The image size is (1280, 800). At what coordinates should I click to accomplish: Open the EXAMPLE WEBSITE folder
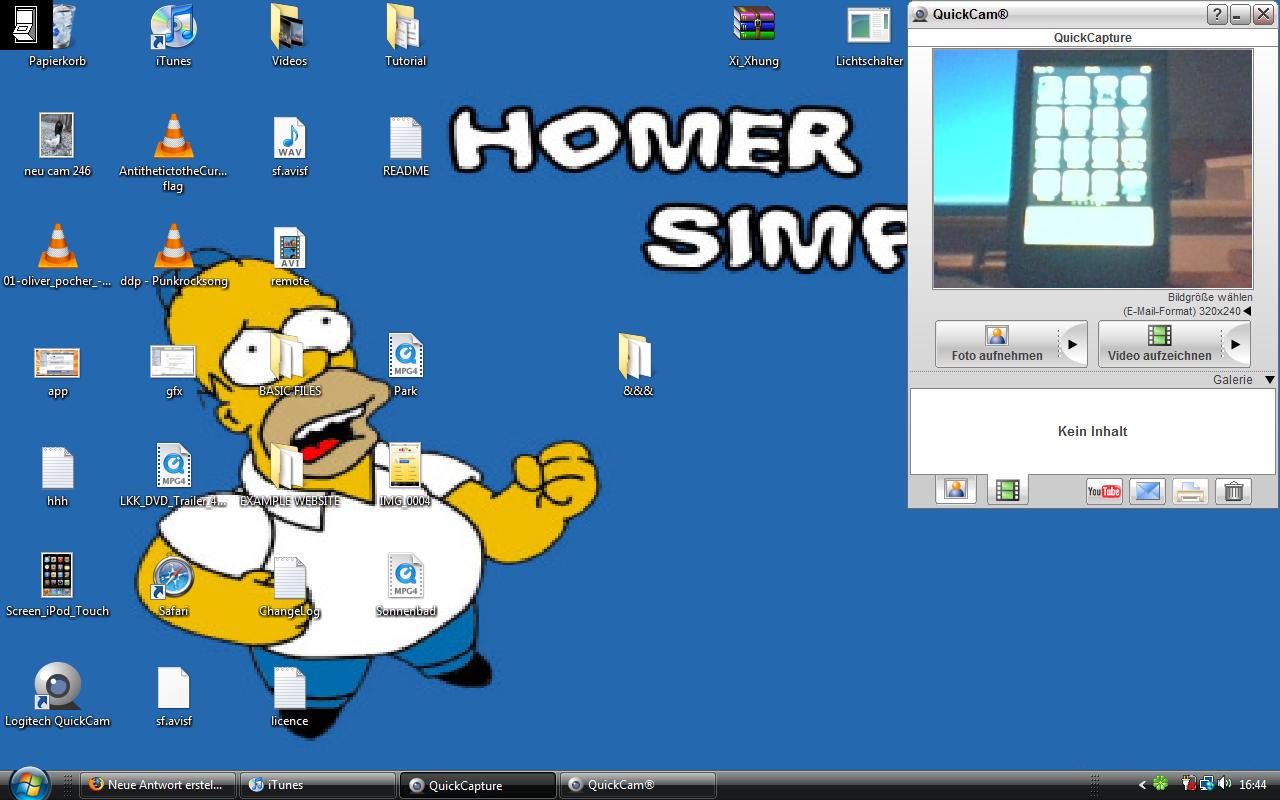[289, 475]
